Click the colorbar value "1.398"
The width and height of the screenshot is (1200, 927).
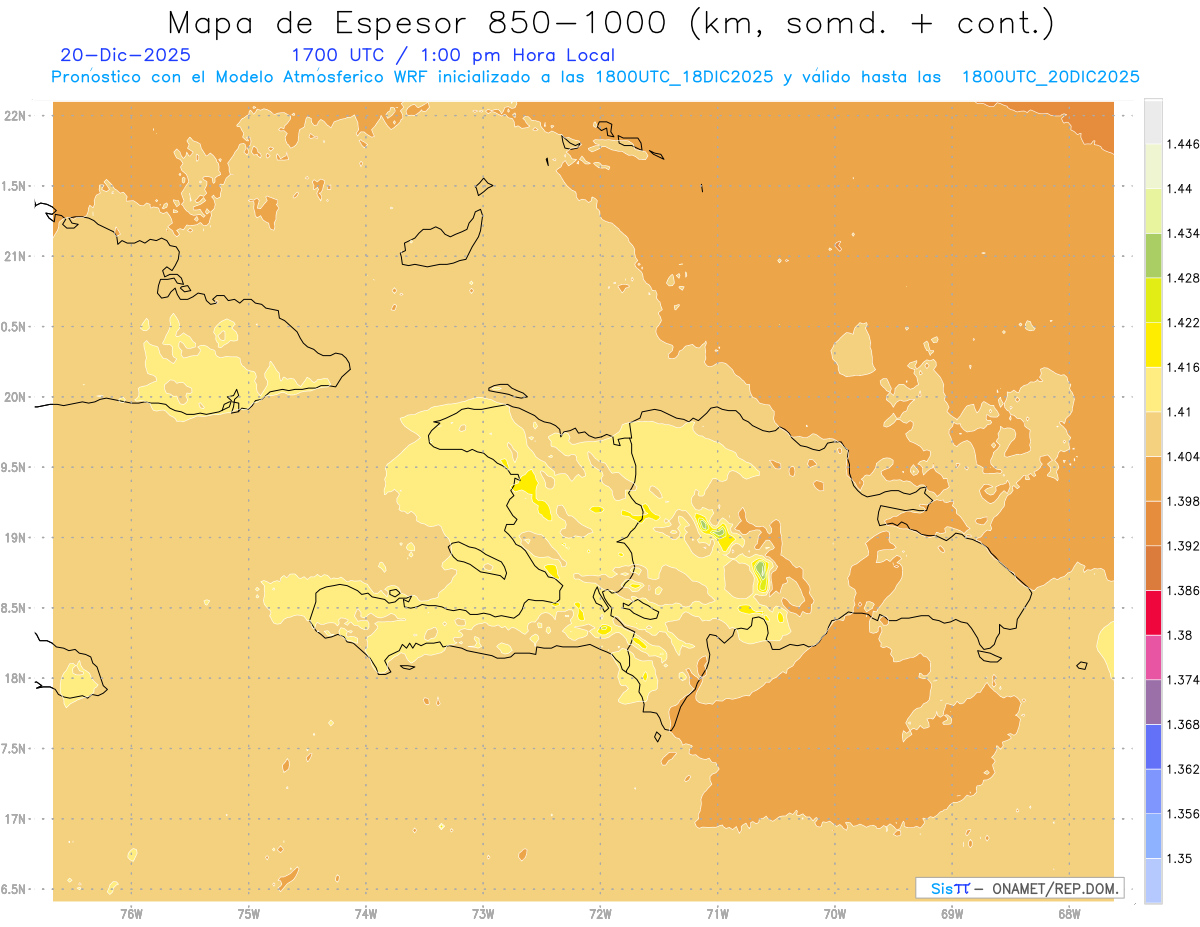click(1185, 501)
